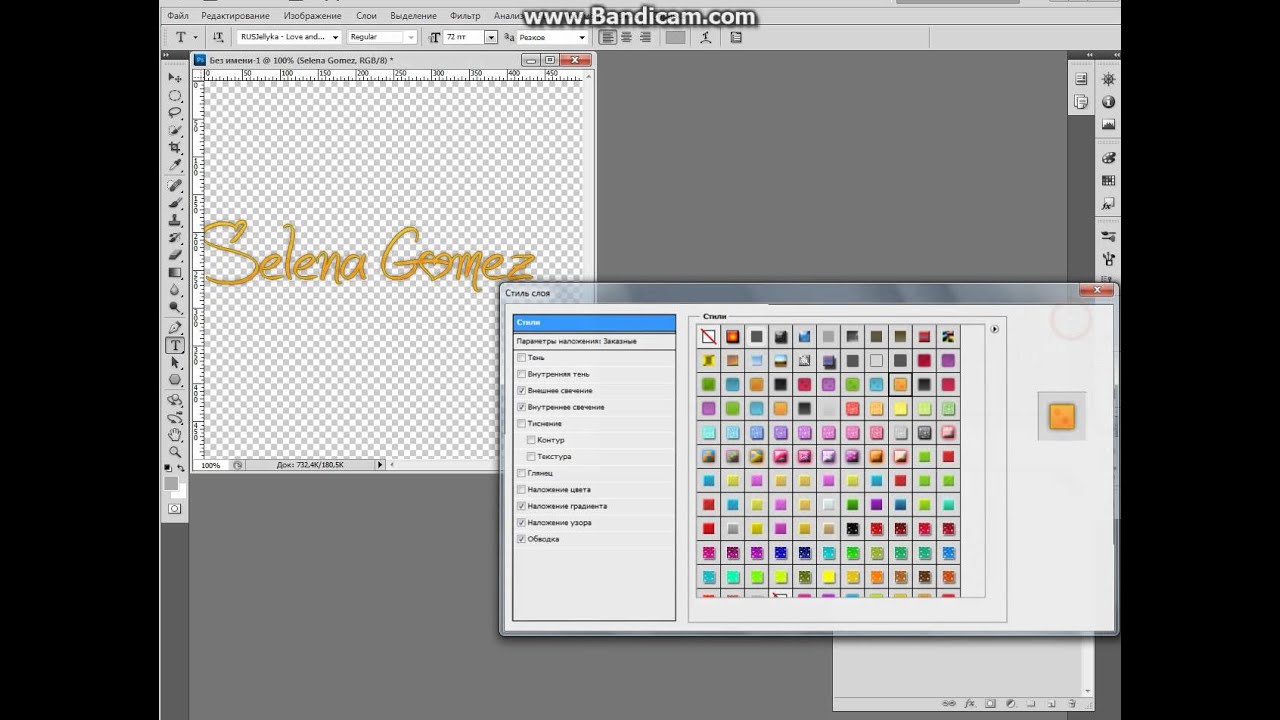
Task: Select the Healing Brush tool
Action: click(x=175, y=185)
